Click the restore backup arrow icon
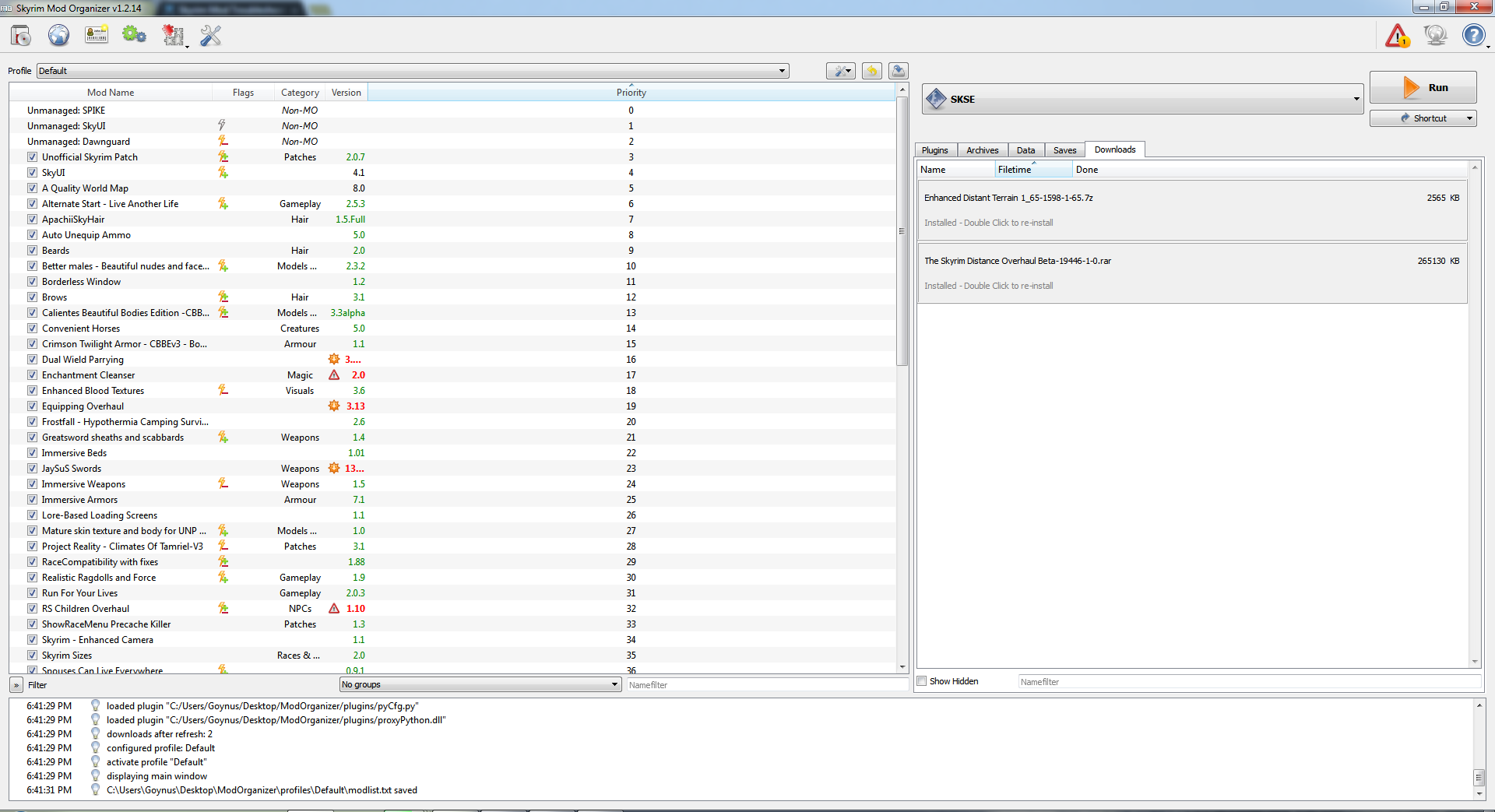Image resolution: width=1495 pixels, height=812 pixels. click(872, 72)
